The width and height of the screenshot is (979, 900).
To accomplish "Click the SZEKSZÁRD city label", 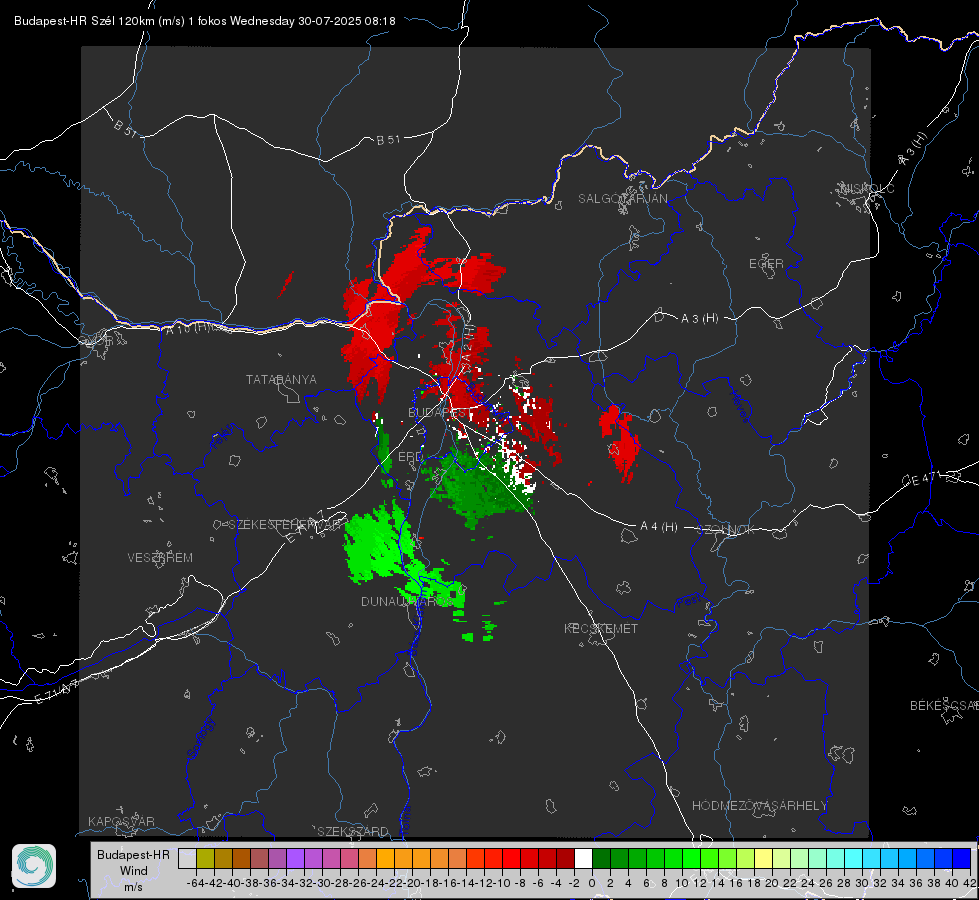I will (x=353, y=831).
